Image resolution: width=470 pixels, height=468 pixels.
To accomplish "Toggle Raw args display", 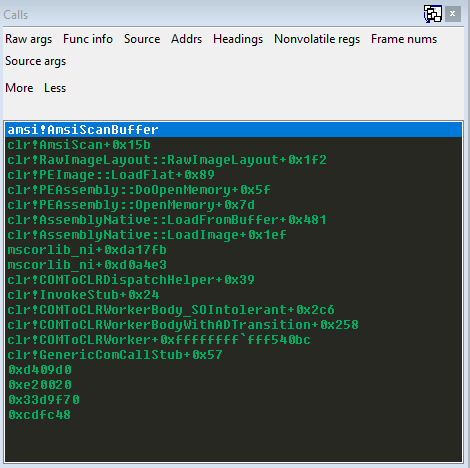I will (x=29, y=39).
